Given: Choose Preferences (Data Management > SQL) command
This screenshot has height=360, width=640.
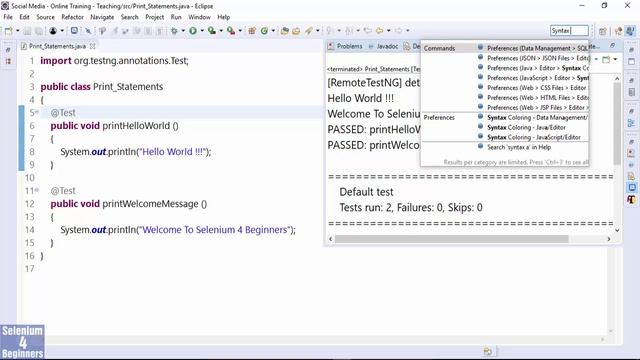Looking at the screenshot, I should (533, 48).
